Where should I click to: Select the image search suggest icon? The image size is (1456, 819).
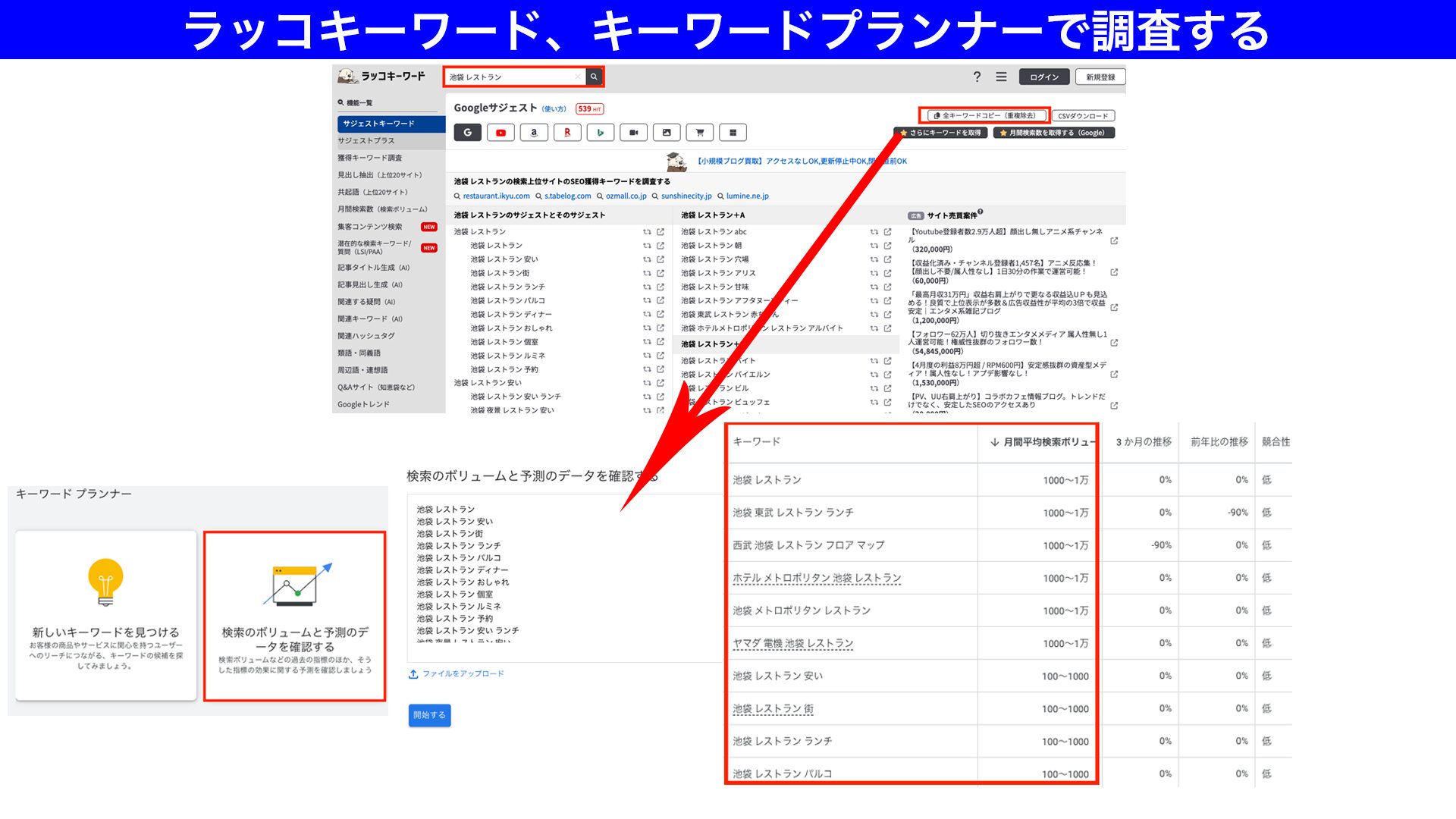click(667, 133)
